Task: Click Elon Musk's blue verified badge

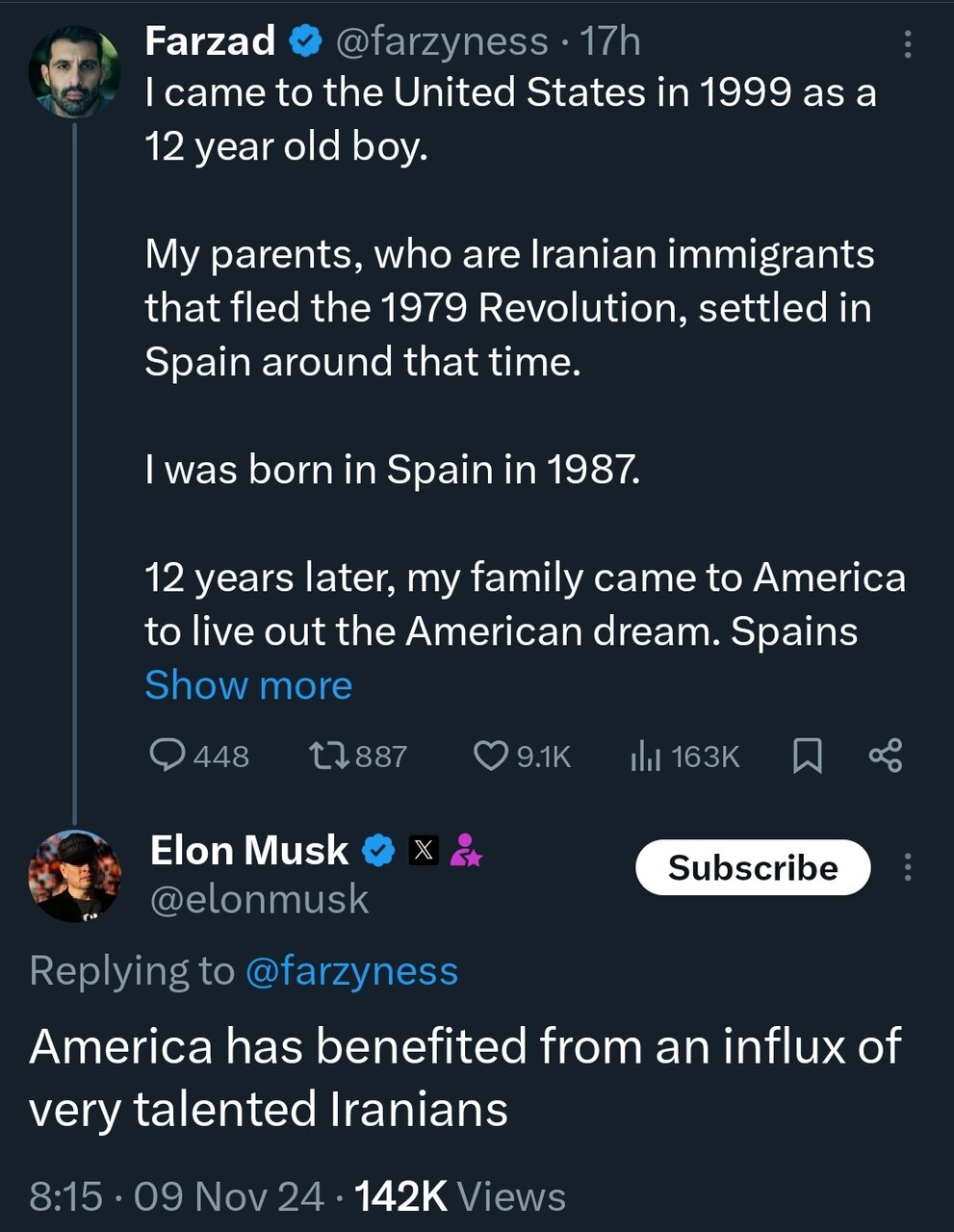Action: 377,850
